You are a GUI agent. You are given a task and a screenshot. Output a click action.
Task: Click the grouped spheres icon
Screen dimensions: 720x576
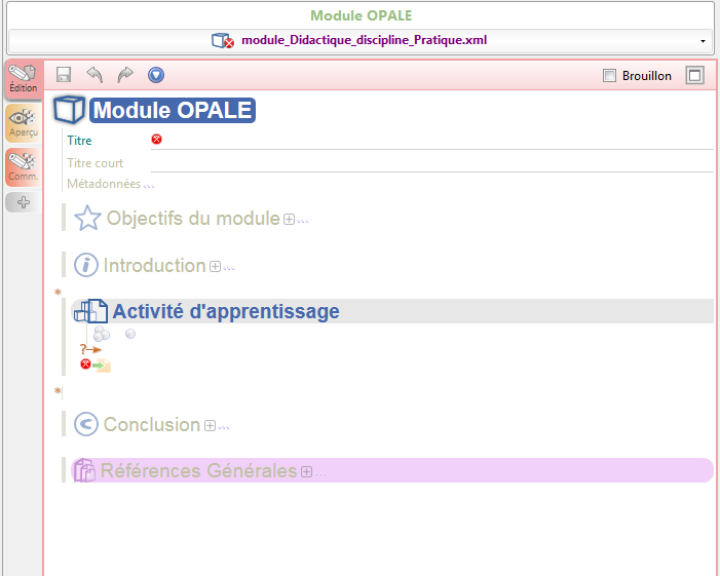pyautogui.click(x=101, y=333)
